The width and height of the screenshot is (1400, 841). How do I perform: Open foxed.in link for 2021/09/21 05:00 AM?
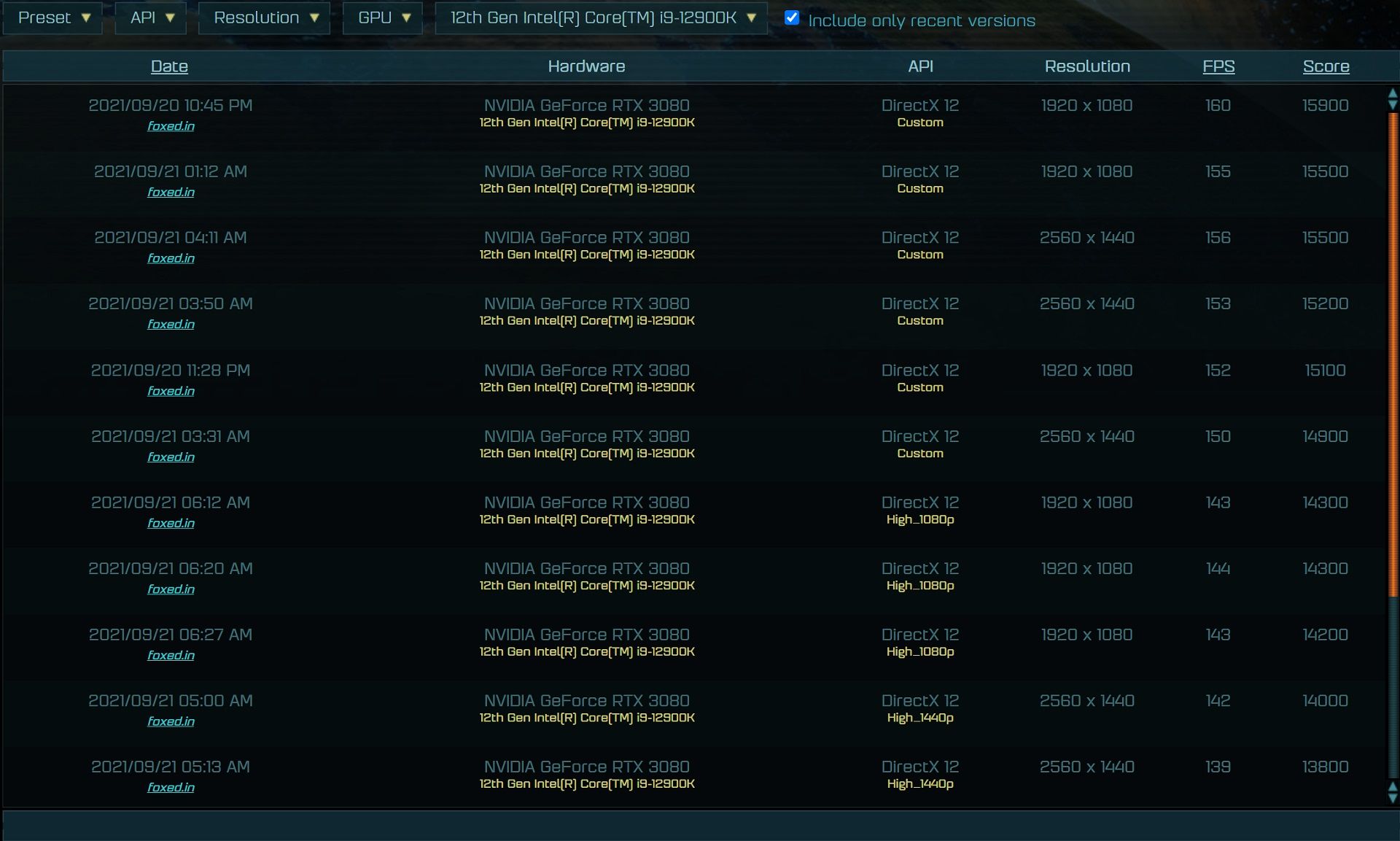coord(171,721)
